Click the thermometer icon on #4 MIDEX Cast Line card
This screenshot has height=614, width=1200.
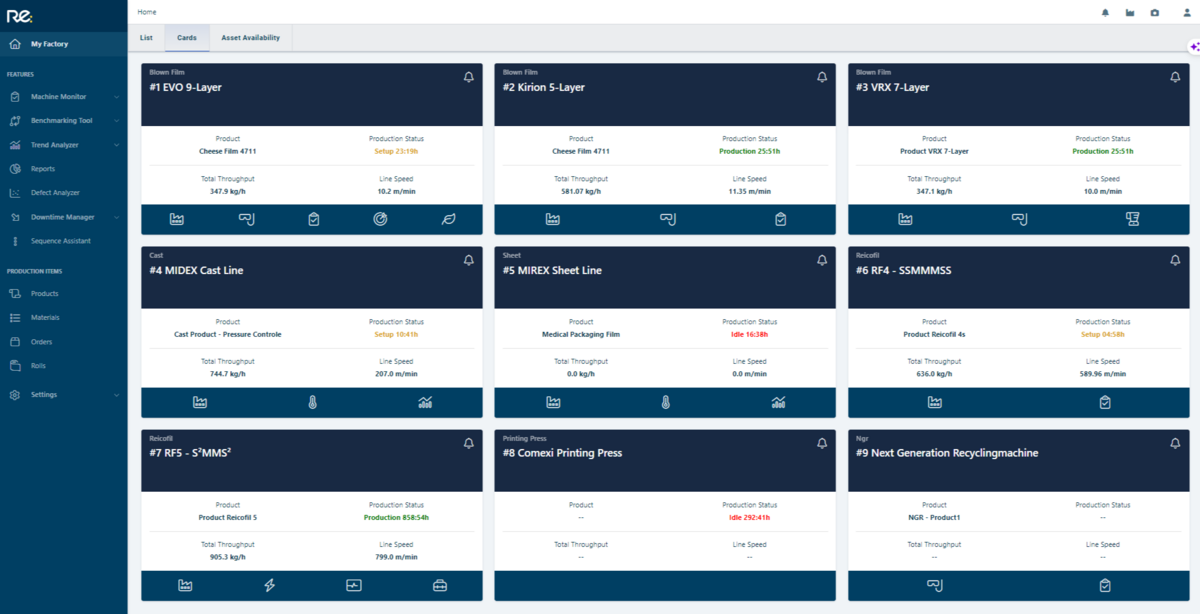pyautogui.click(x=312, y=402)
